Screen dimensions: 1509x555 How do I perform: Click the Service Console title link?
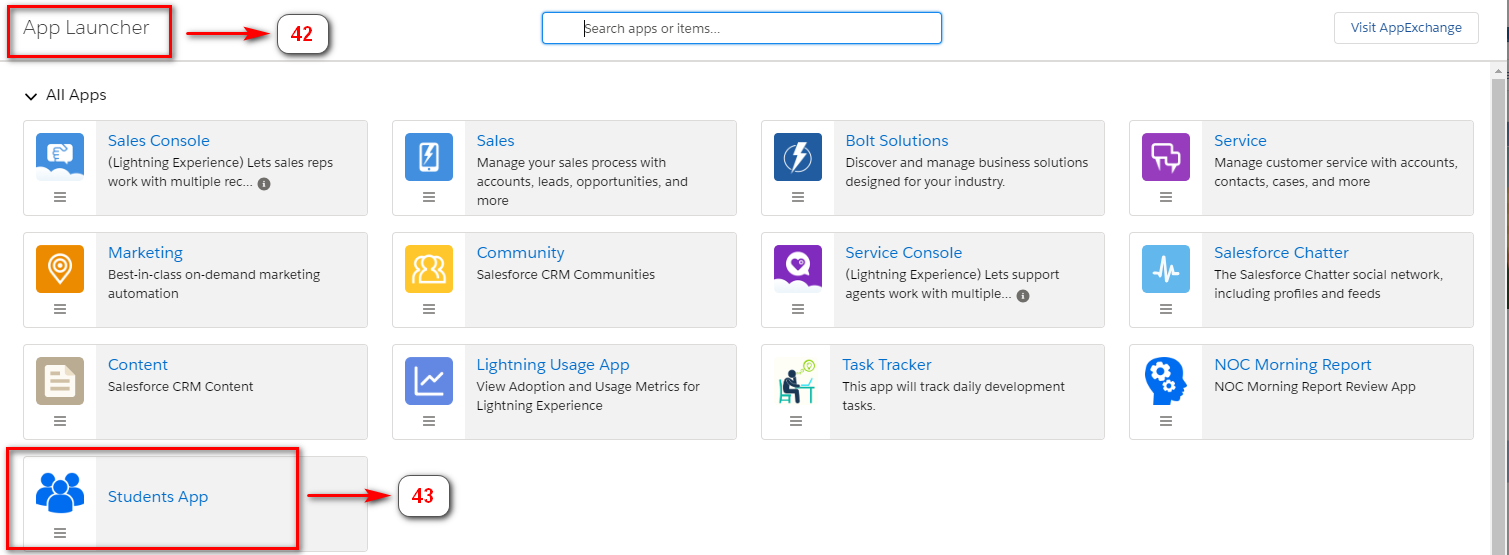(x=903, y=253)
